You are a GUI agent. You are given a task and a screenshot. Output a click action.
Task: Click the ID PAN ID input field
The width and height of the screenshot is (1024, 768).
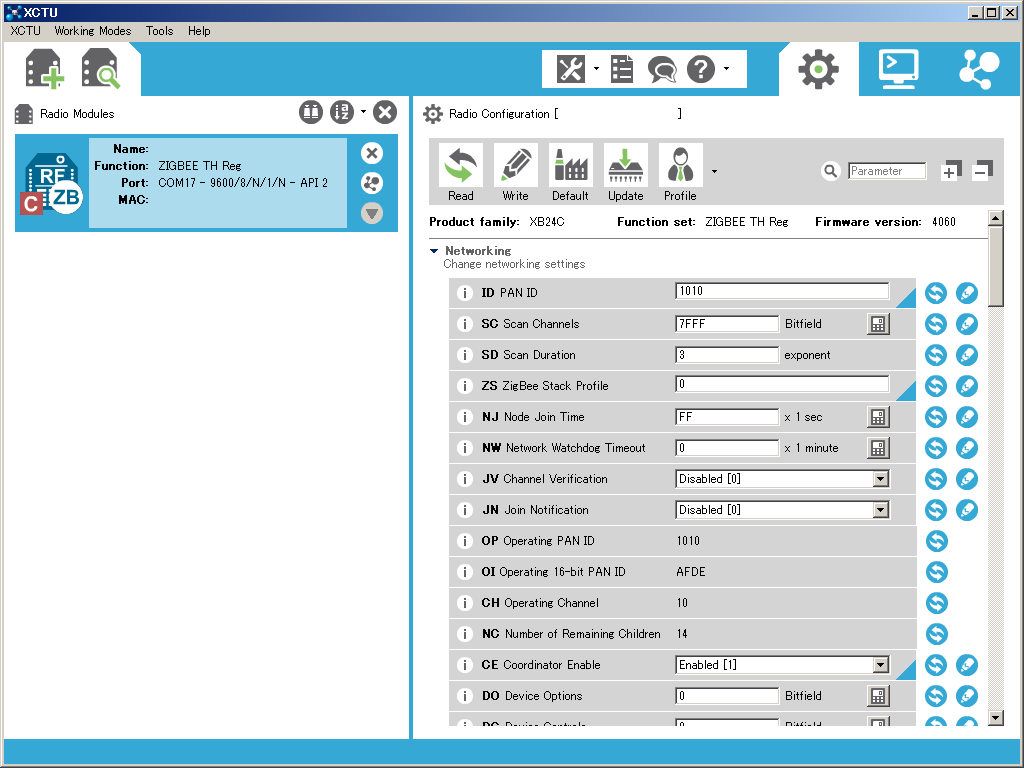point(782,291)
